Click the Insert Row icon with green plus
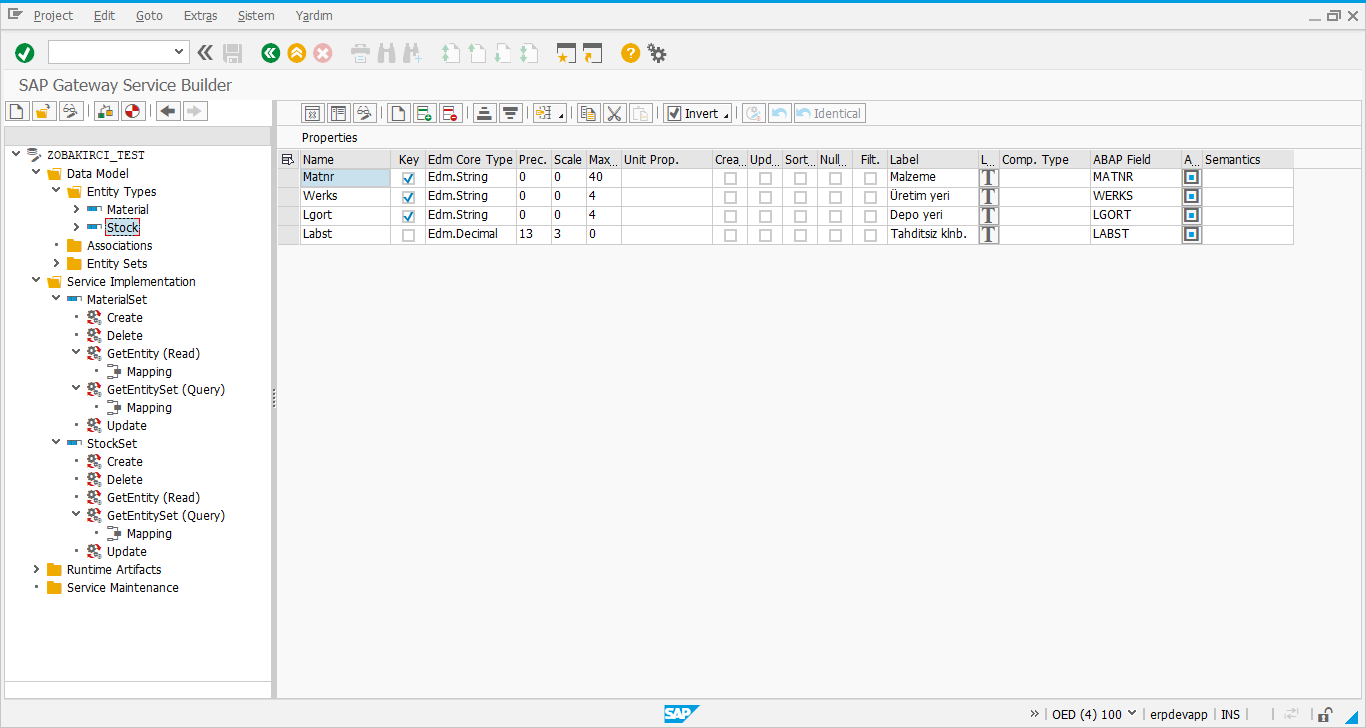The image size is (1366, 728). coord(424,113)
